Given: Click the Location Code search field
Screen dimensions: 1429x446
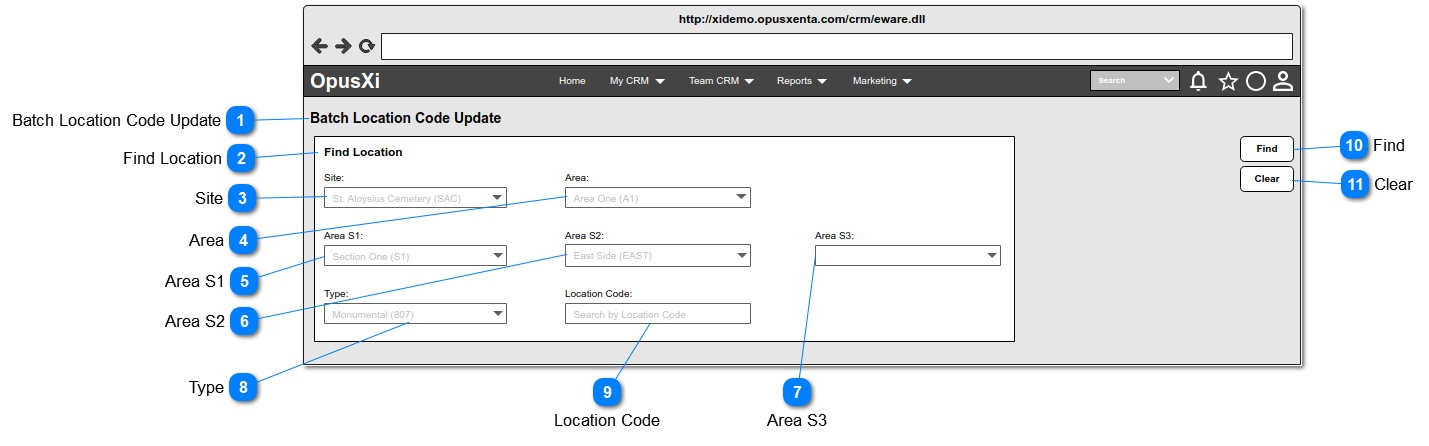Looking at the screenshot, I should pos(657,314).
